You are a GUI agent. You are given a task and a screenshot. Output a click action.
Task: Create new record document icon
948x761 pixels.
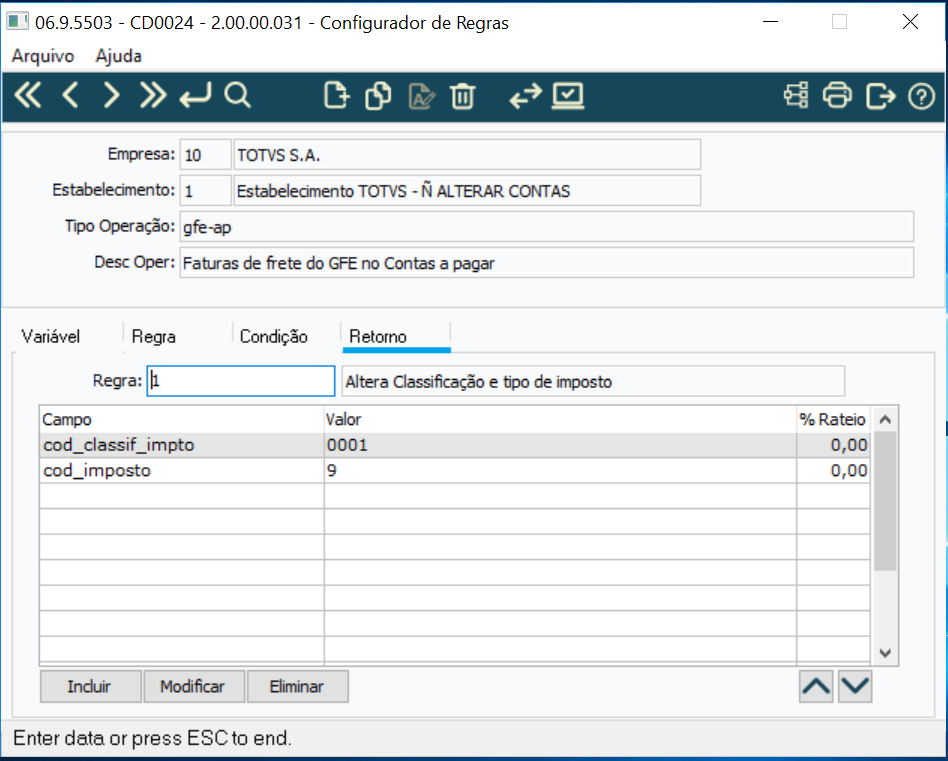tap(336, 96)
